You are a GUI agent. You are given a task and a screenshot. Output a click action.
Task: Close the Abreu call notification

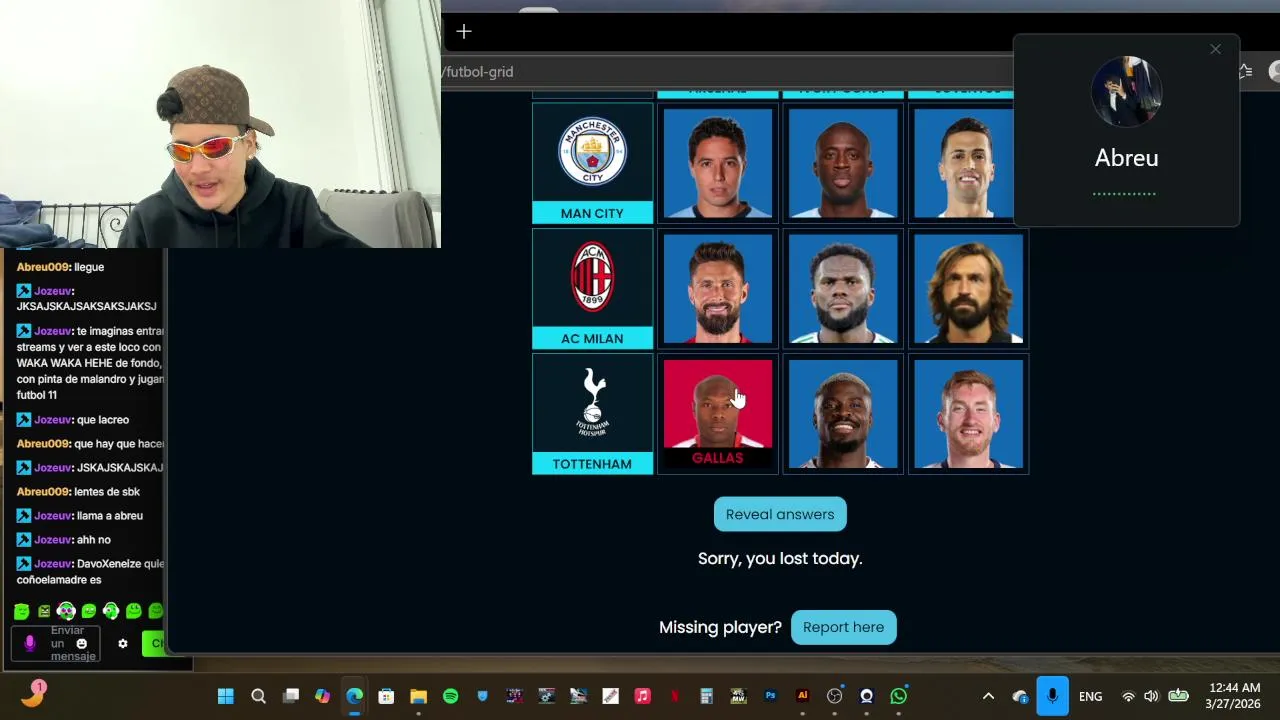(x=1215, y=49)
